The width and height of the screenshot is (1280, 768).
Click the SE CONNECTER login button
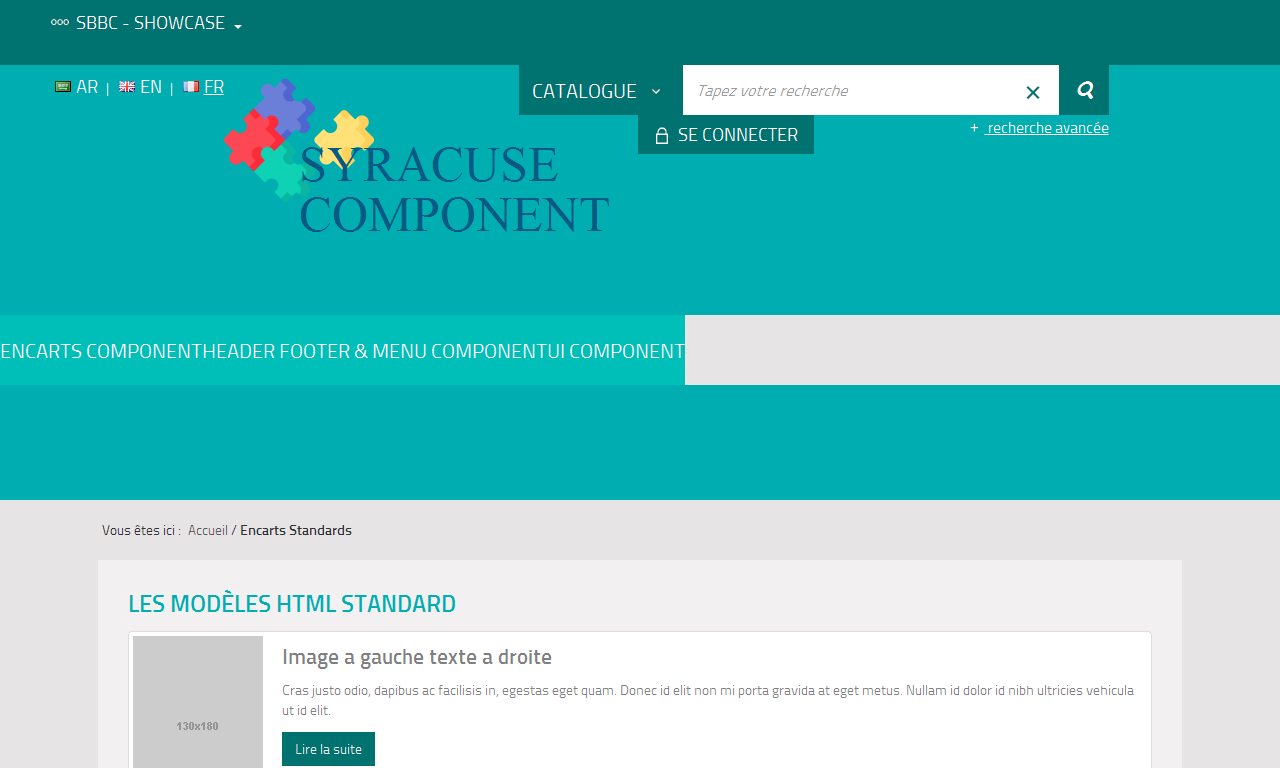(726, 135)
